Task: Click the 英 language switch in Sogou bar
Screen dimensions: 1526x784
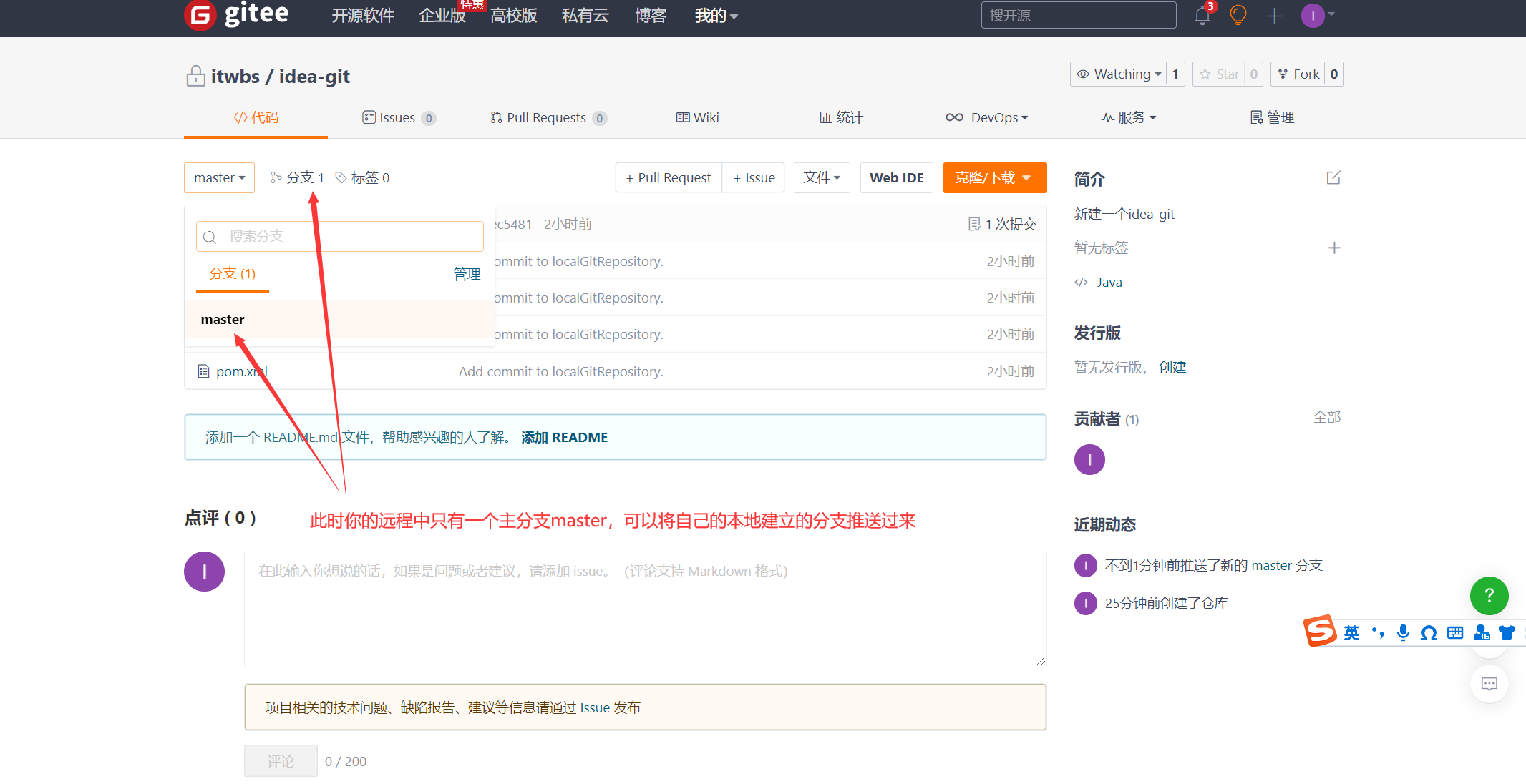Action: click(1351, 632)
